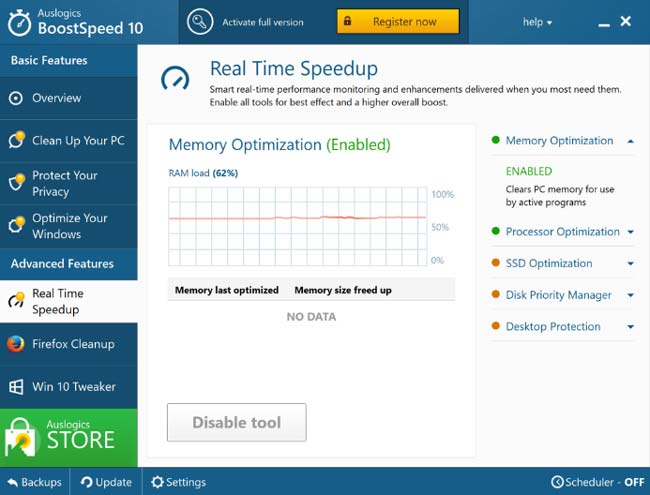Click the lock icon on Register now
Image resolution: width=650 pixels, height=495 pixels.
[347, 21]
